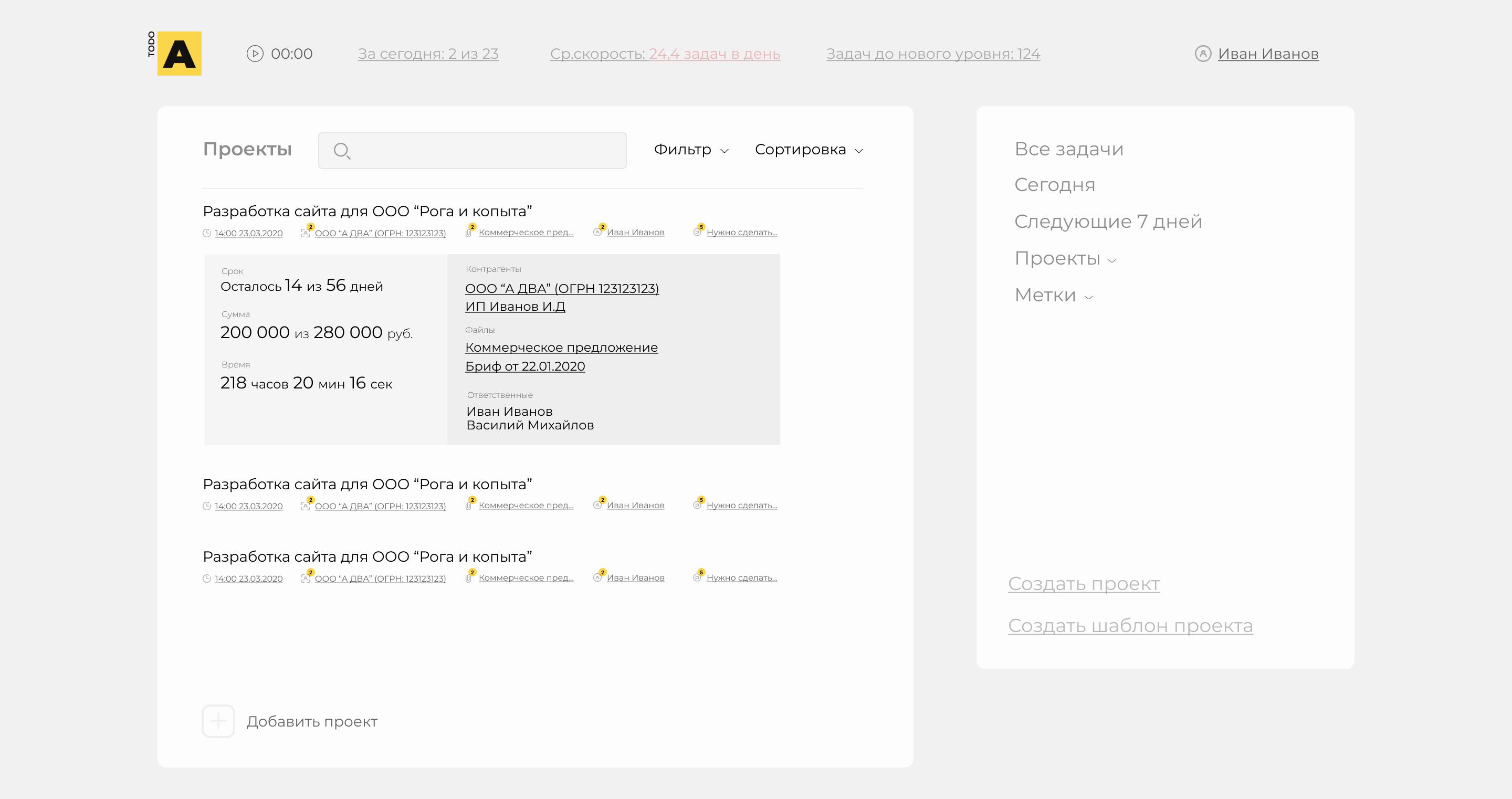Click the plus icon to add project
The width and height of the screenshot is (1512, 799).
coord(218,721)
